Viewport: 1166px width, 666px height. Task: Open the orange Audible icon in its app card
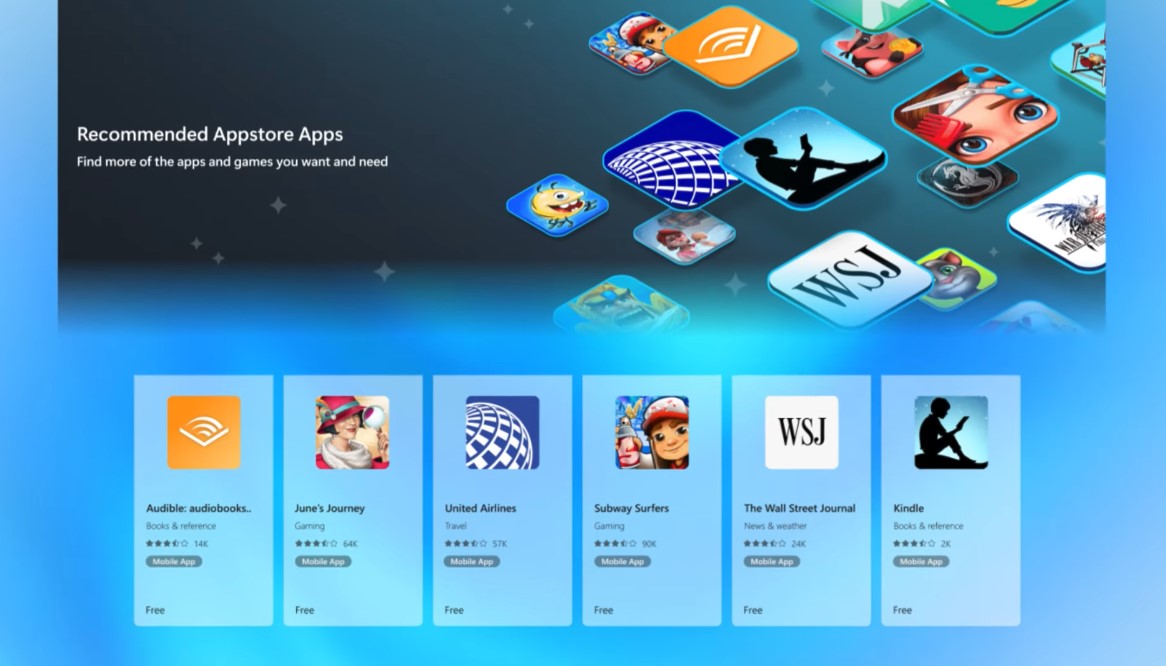coord(204,433)
